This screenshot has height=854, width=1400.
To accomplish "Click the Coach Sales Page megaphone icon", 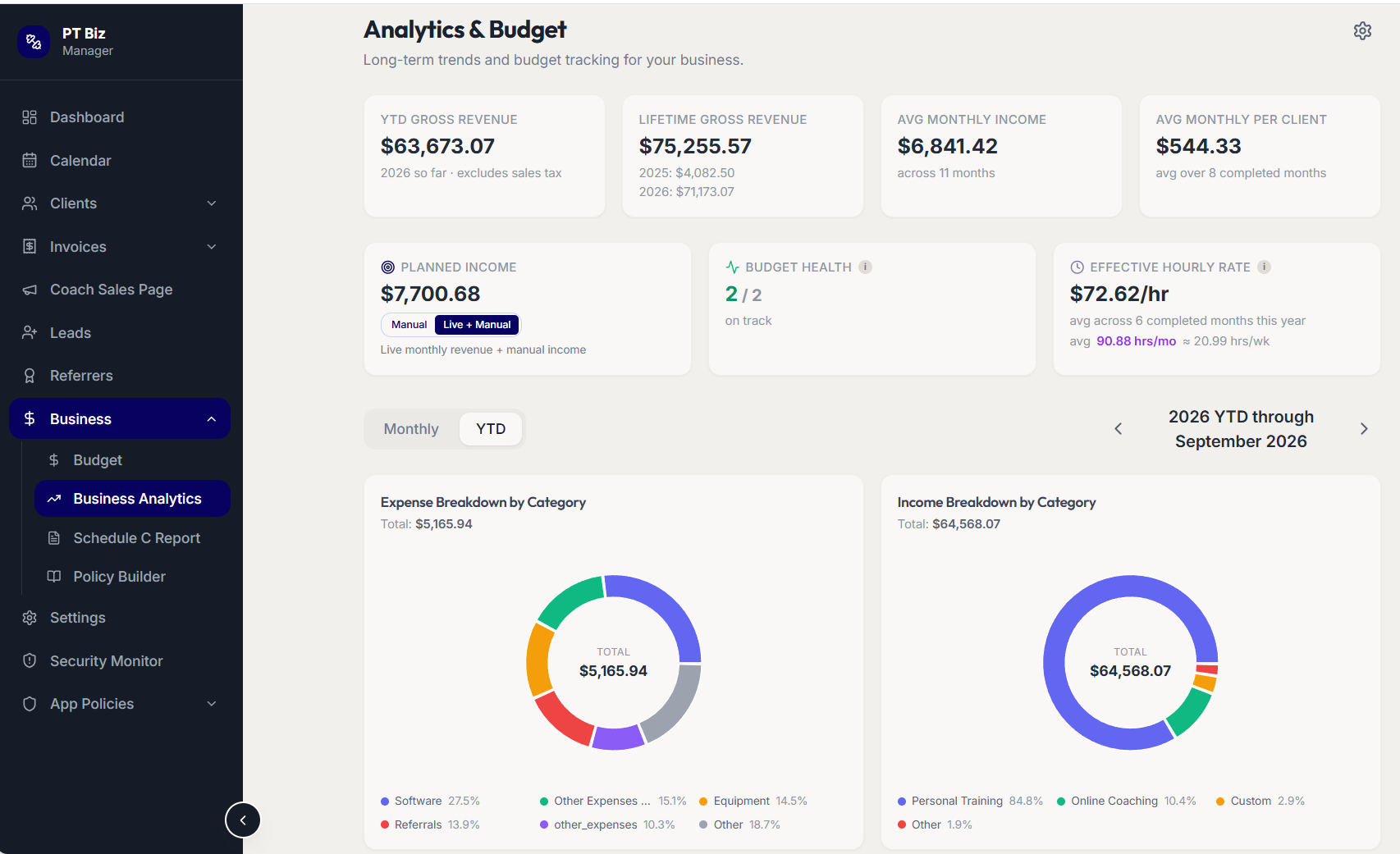I will point(30,290).
